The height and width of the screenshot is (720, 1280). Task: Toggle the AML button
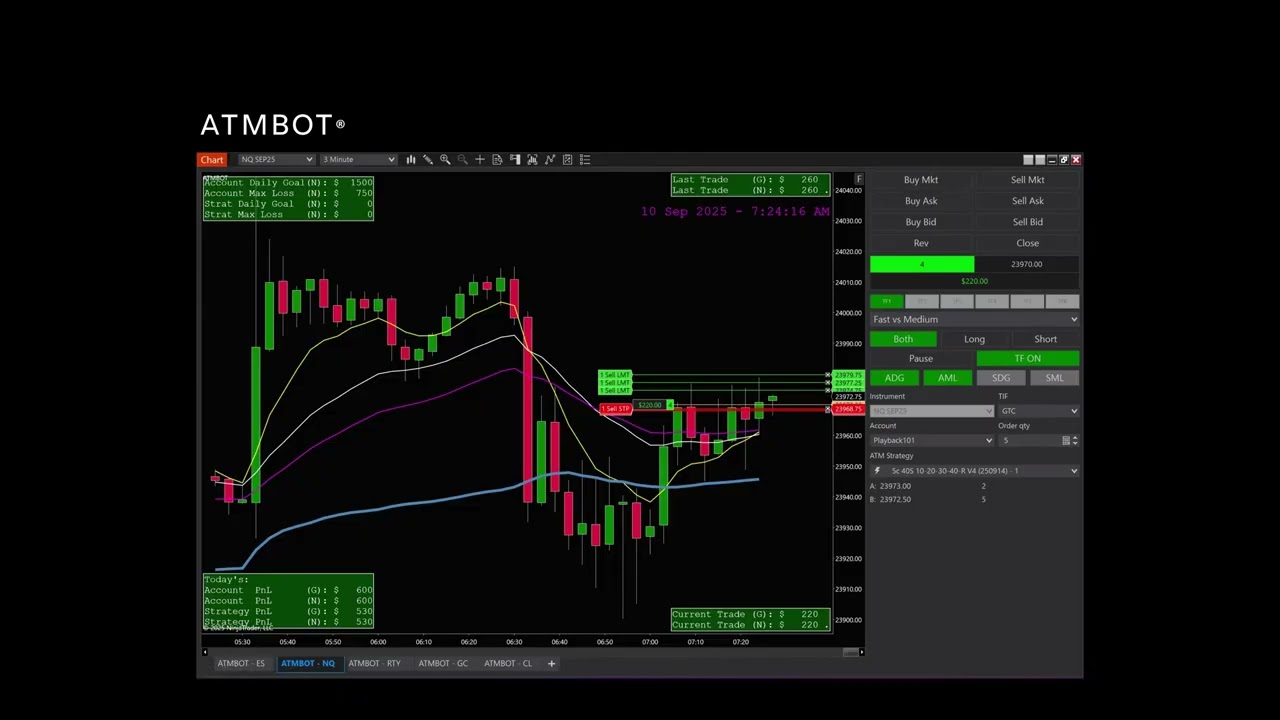947,378
